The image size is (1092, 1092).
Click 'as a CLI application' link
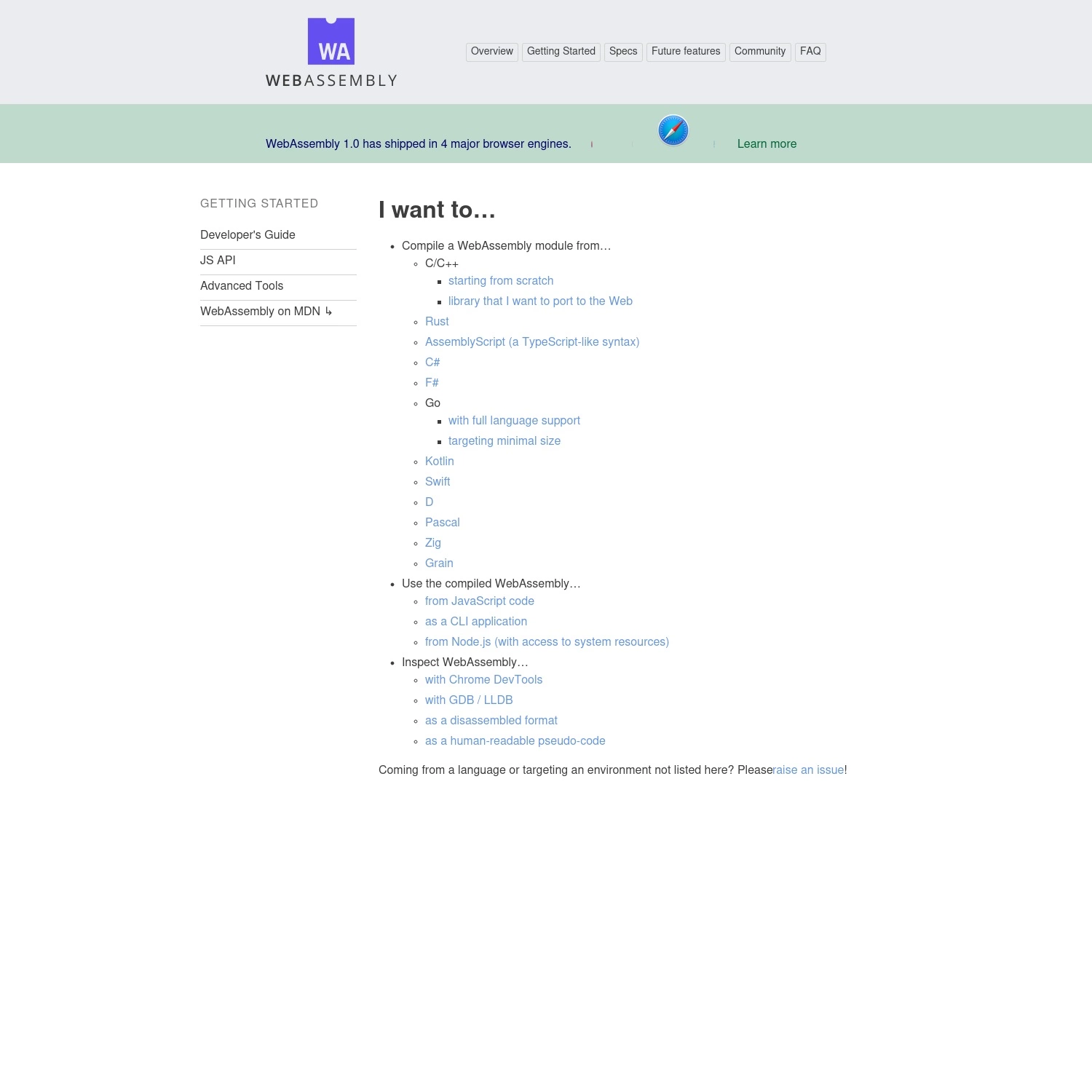click(x=476, y=622)
